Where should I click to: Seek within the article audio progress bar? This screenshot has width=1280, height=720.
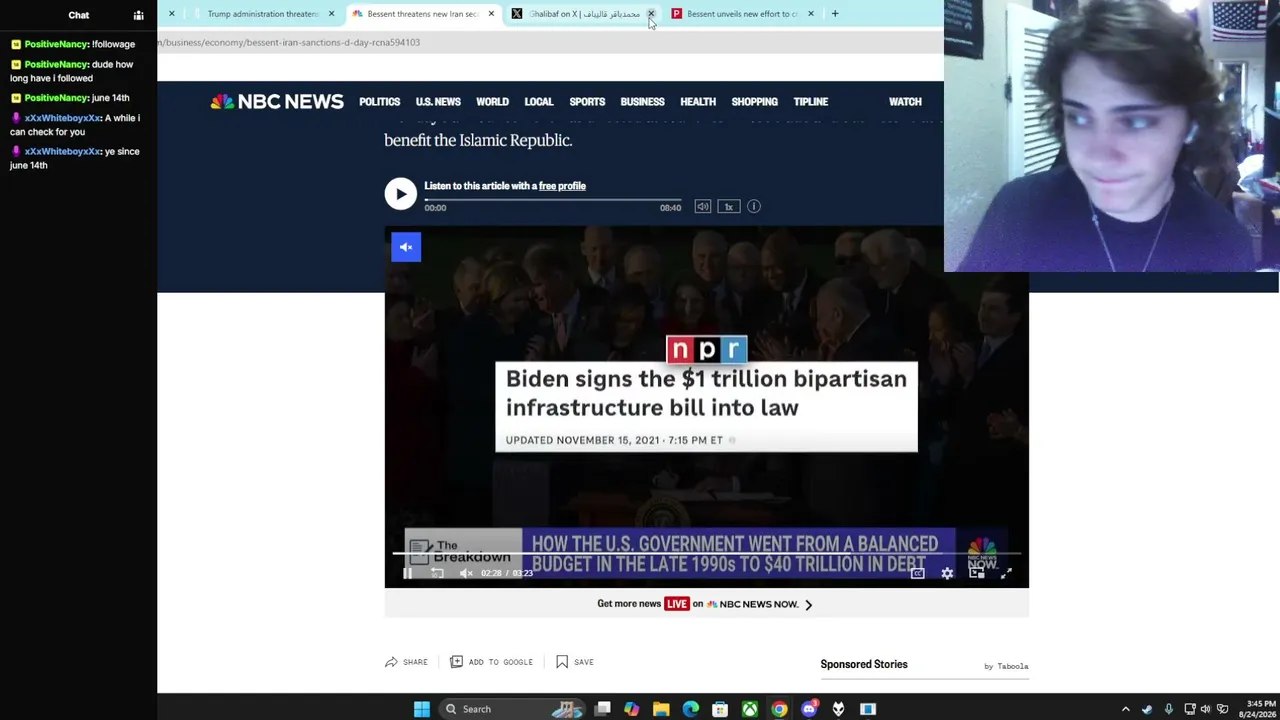pyautogui.click(x=552, y=200)
